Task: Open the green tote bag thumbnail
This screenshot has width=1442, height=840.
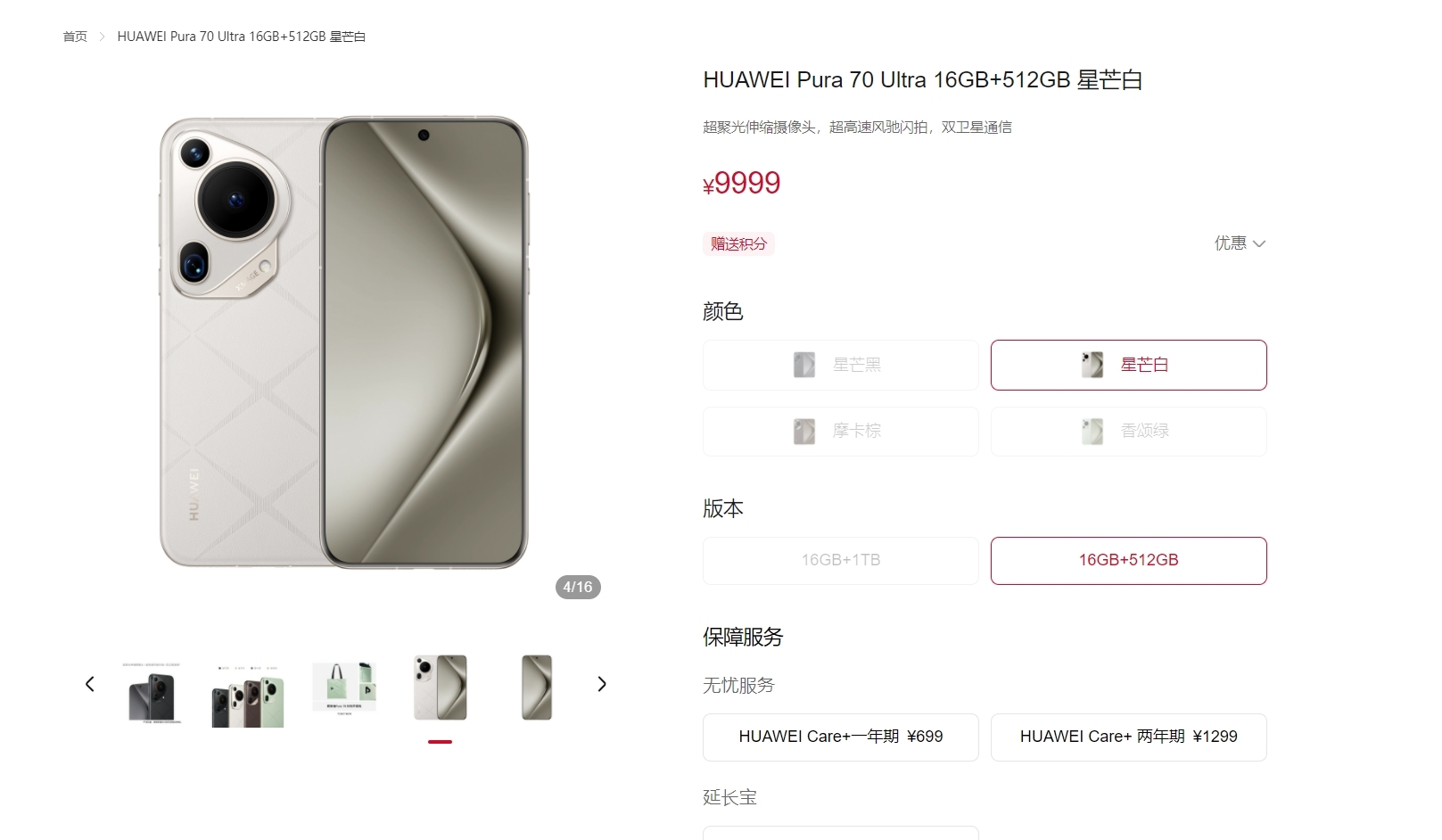Action: [x=344, y=688]
